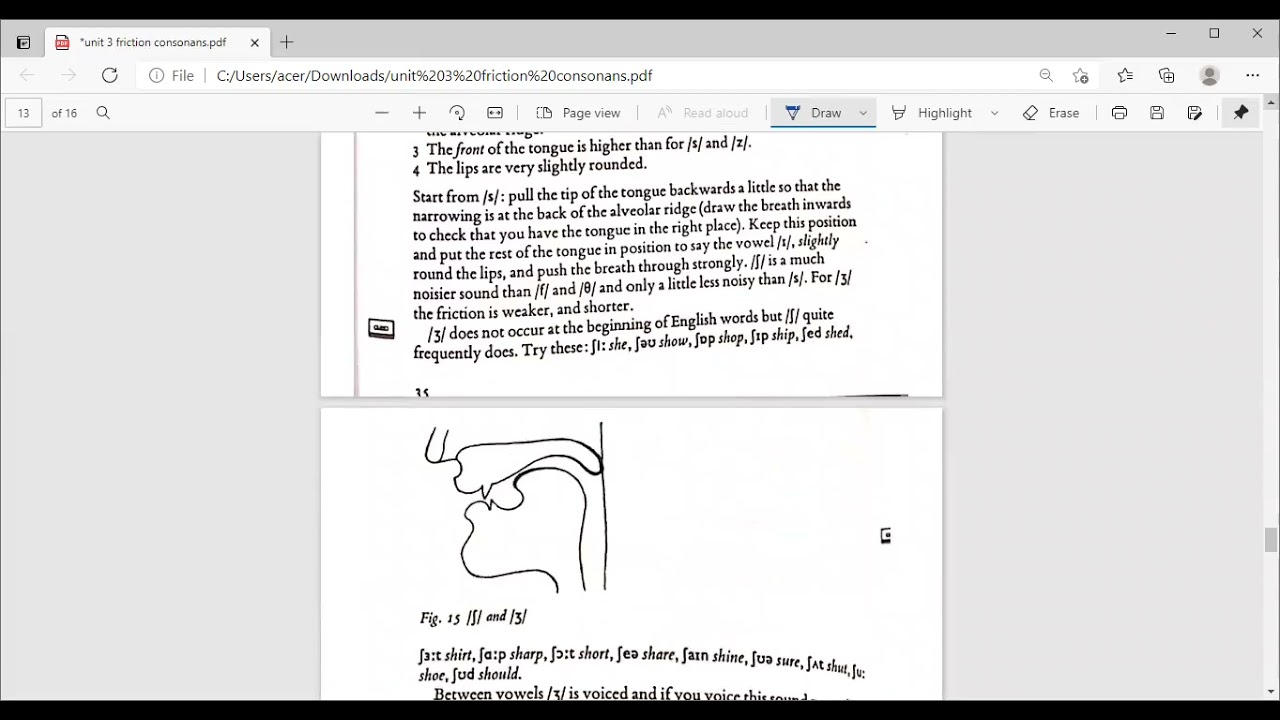Open Page view options

point(579,113)
